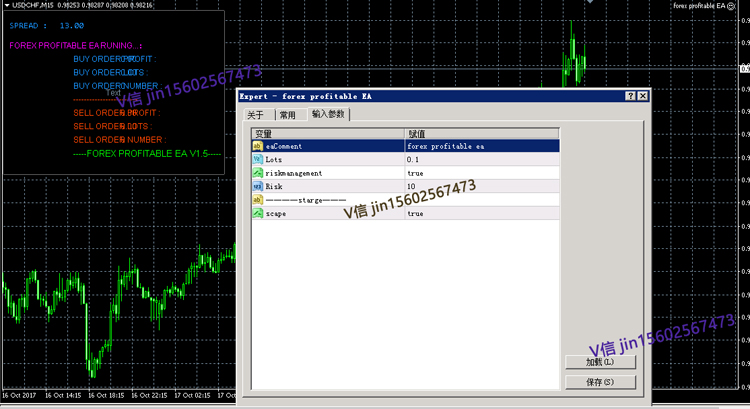The height and width of the screenshot is (409, 750).
Task: Click the 赋值 column header
Action: click(482, 133)
